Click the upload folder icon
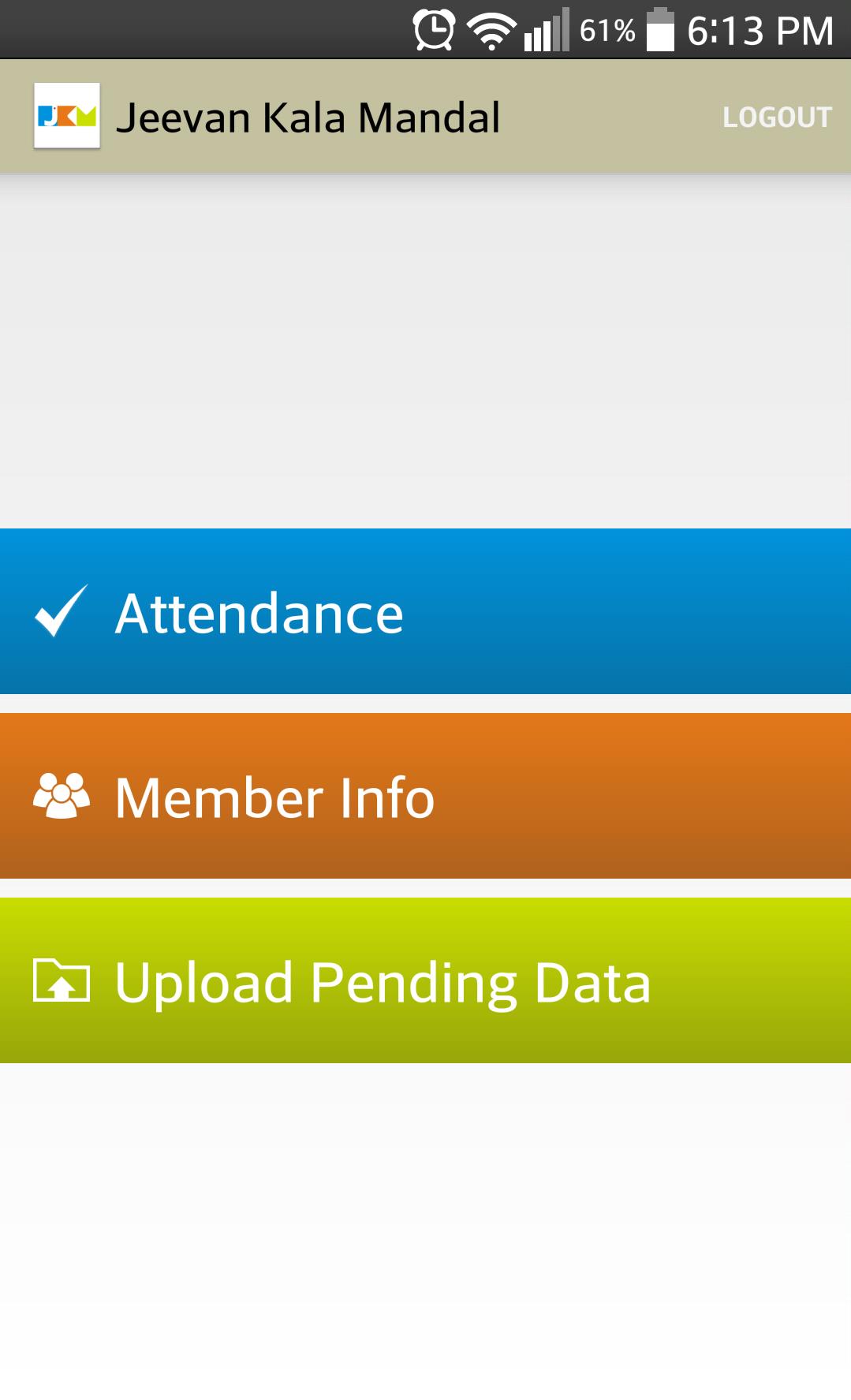This screenshot has width=851, height=1400. [x=62, y=980]
